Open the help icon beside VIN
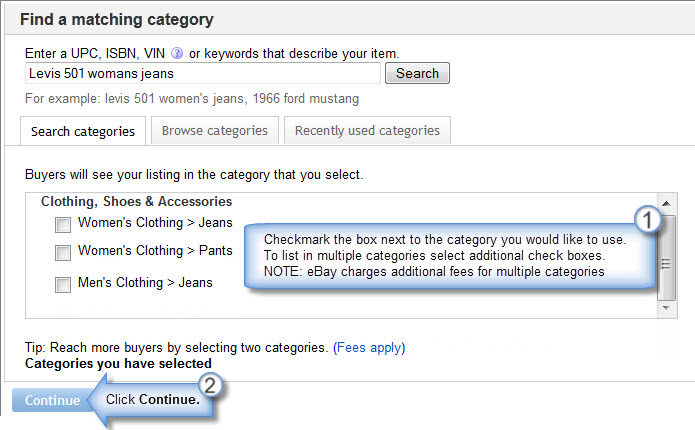 (x=177, y=53)
